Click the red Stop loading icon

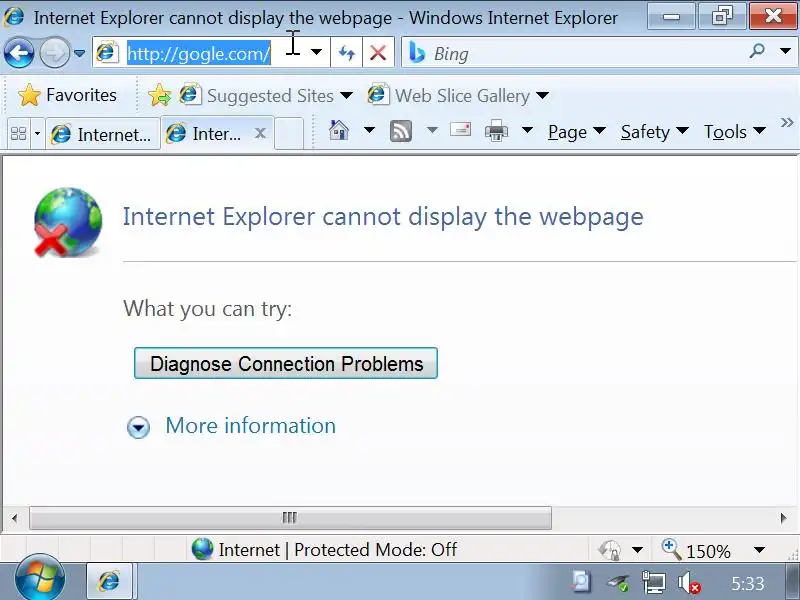point(378,53)
